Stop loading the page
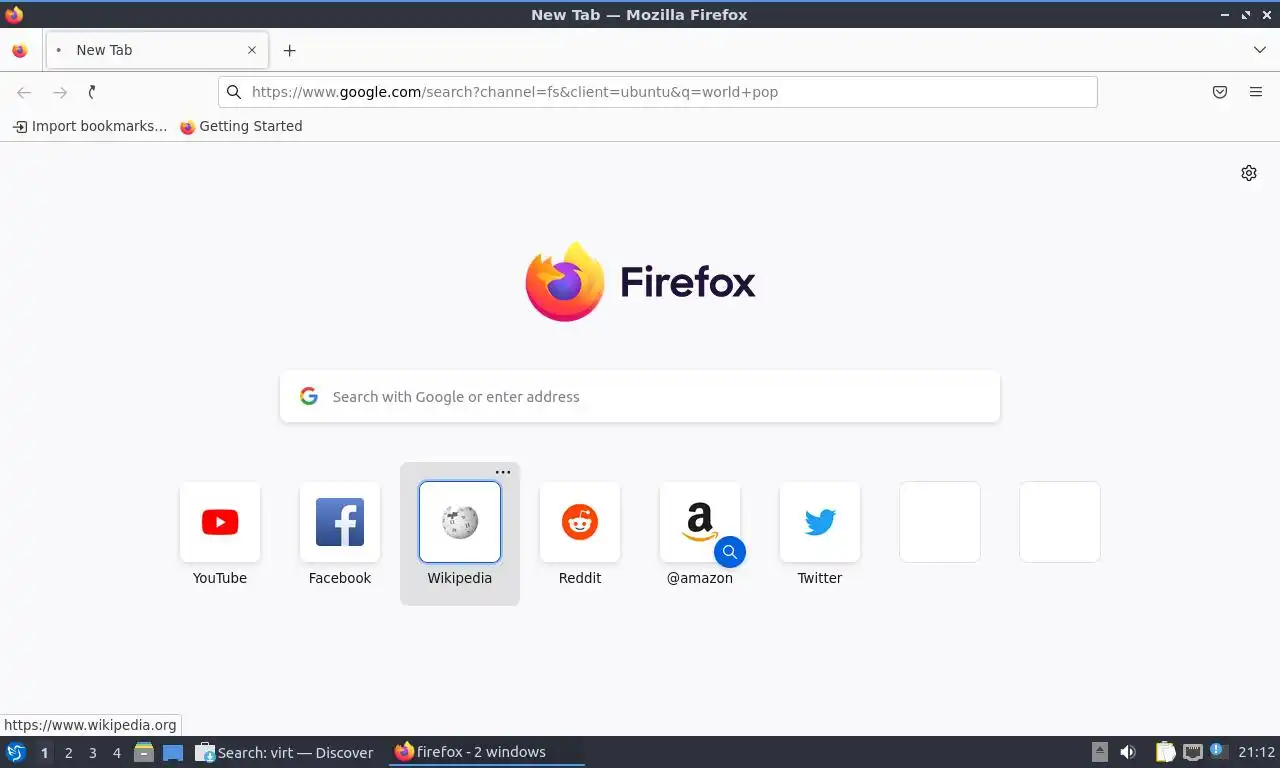Image resolution: width=1280 pixels, height=768 pixels. click(92, 92)
